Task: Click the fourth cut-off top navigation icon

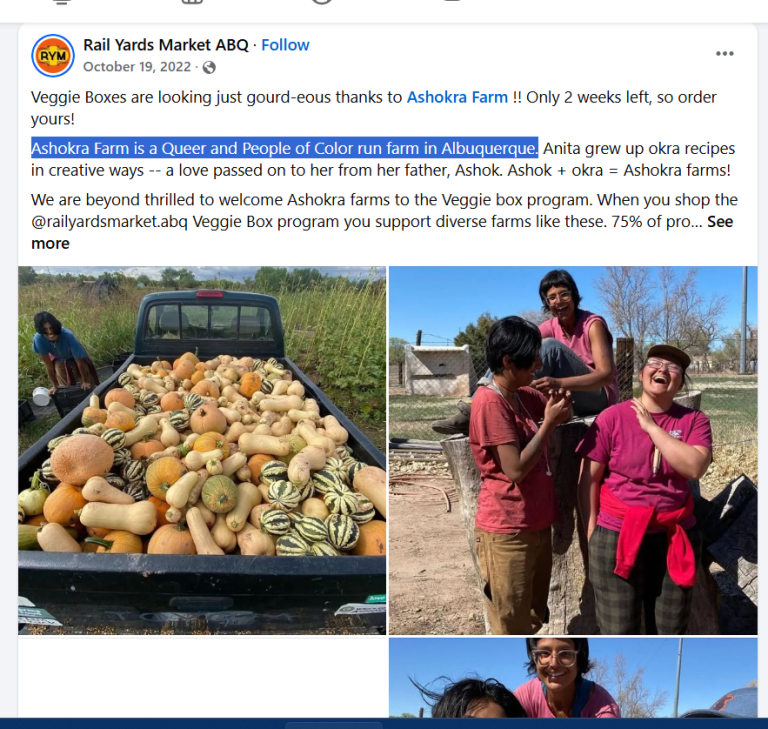Action: (452, 1)
